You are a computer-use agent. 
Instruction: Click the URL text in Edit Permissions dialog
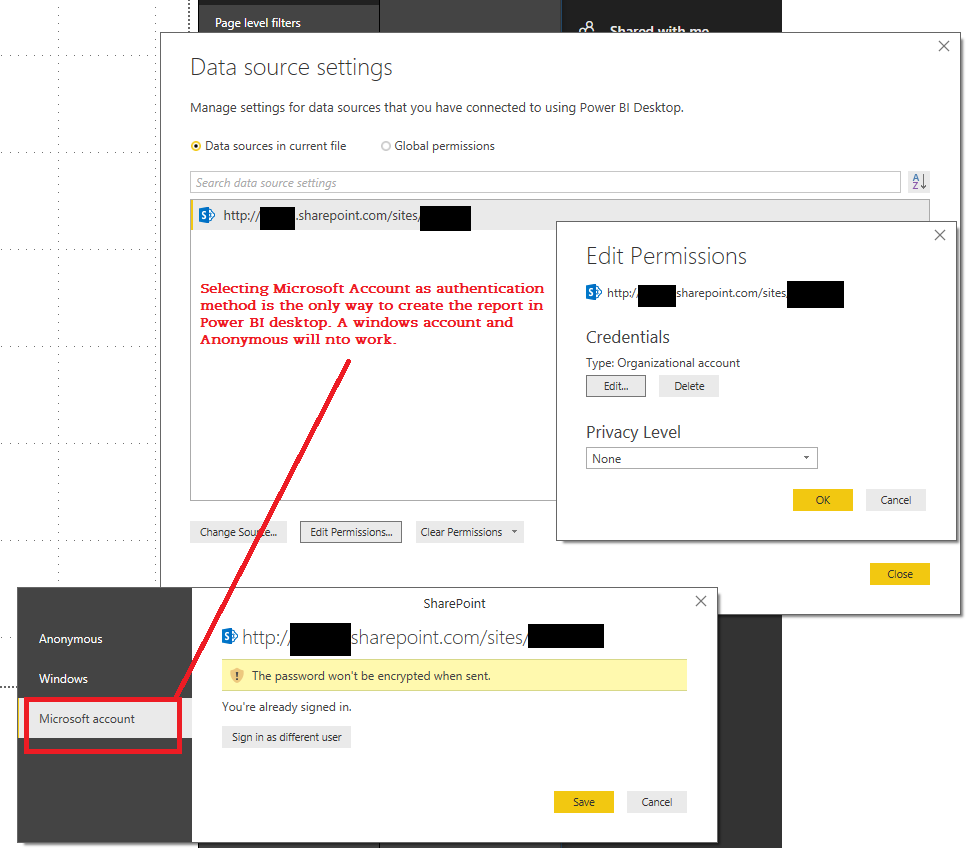point(725,293)
